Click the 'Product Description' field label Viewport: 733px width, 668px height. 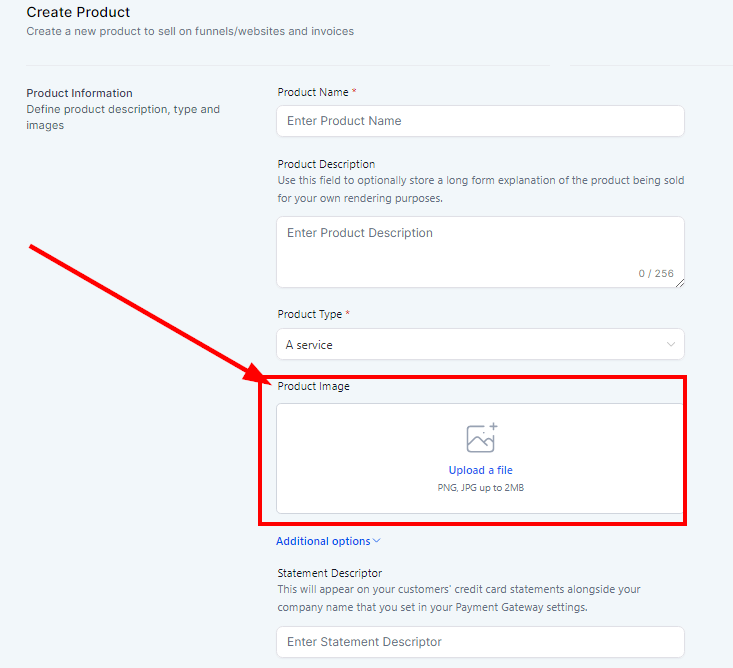pos(326,164)
